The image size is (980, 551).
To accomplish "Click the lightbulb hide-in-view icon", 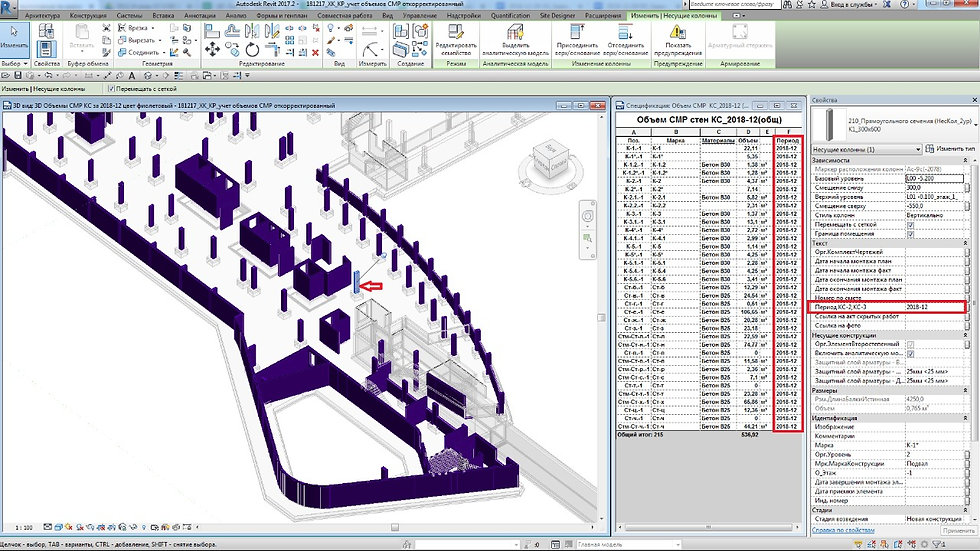I will (x=331, y=28).
